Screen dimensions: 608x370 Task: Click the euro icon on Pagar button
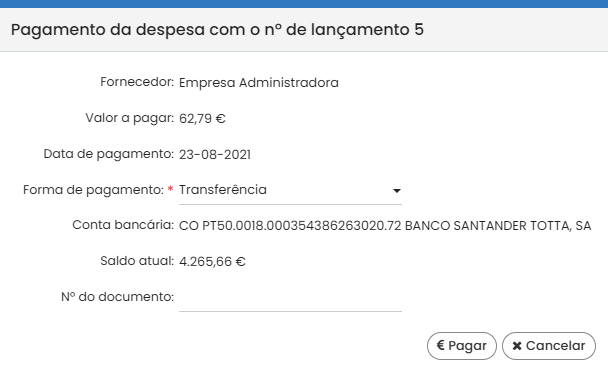point(440,345)
